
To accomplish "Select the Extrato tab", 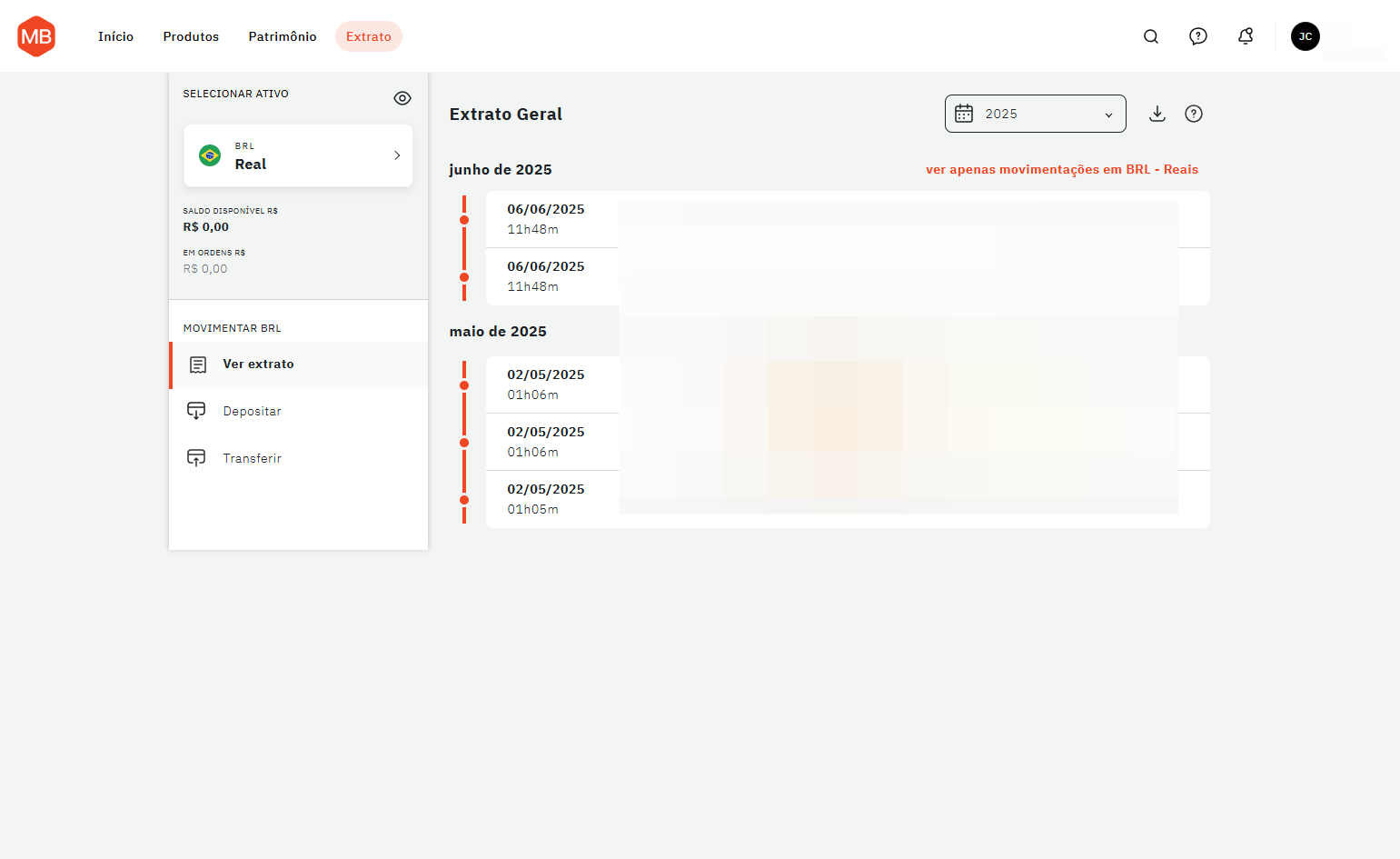I will coord(369,36).
